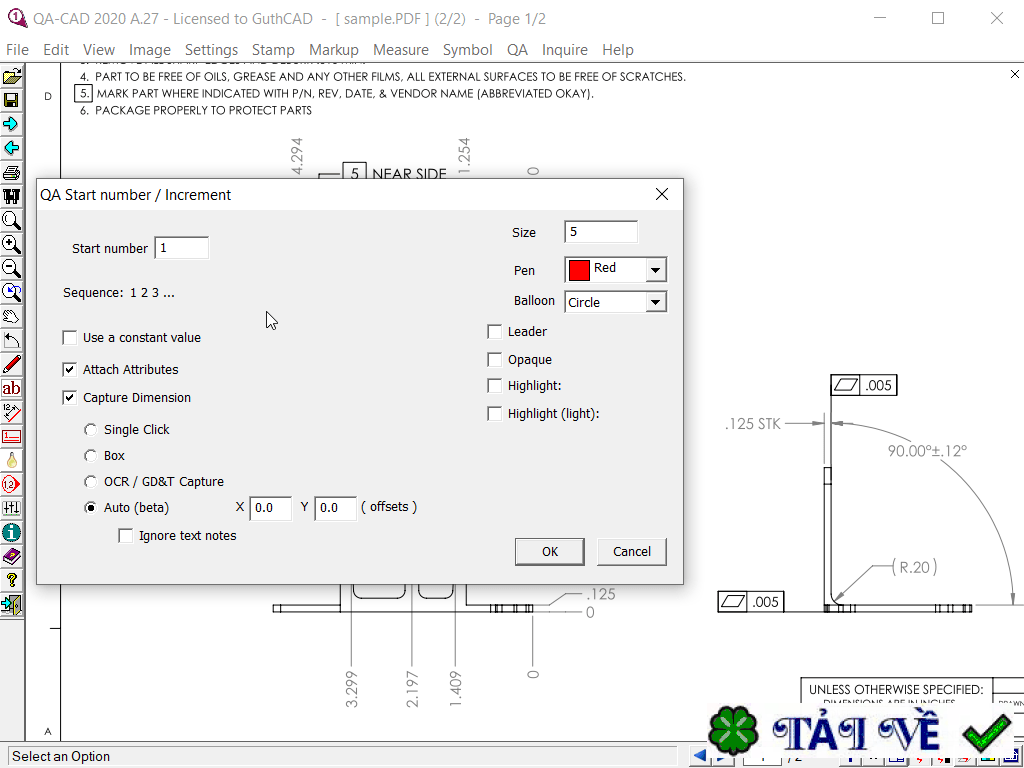
Task: Select the red Pencil markup tool
Action: click(x=12, y=364)
